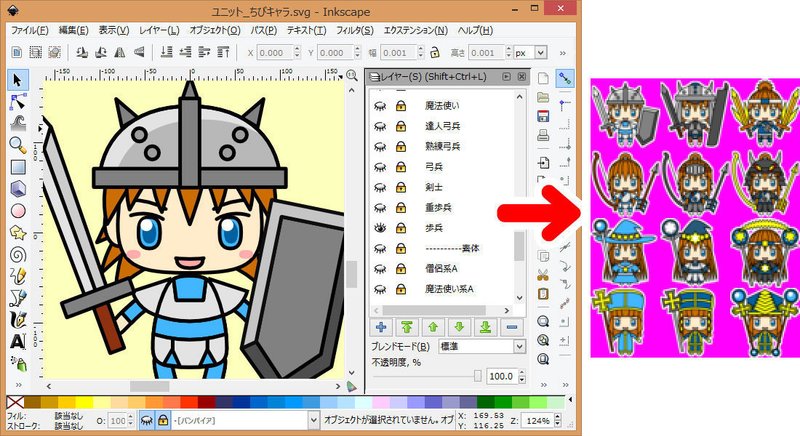The height and width of the screenshot is (436, 800).
Task: Lower selection to bottom icon
Action: point(166,52)
